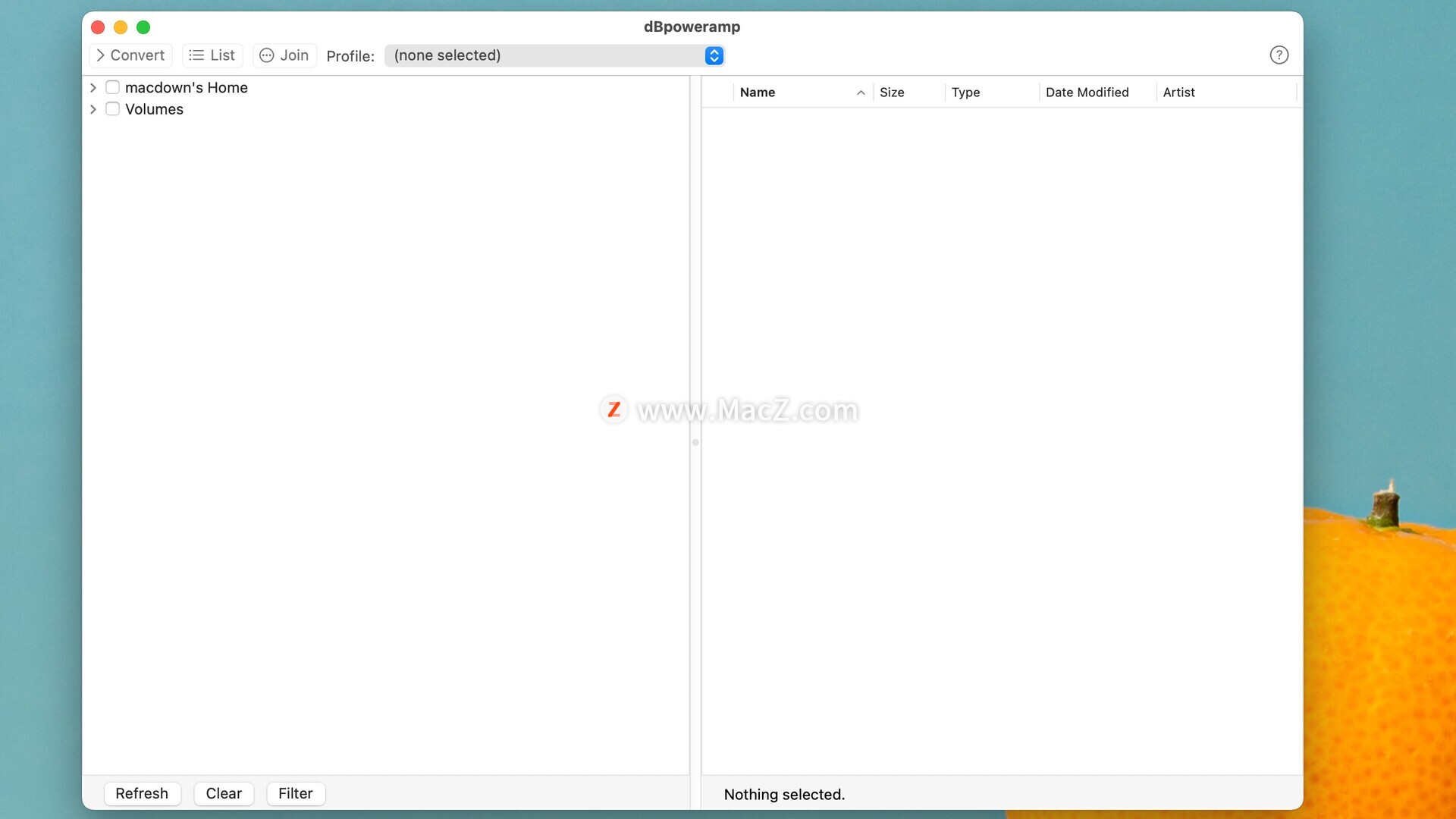
Task: Open the Profile dropdown selector
Action: (554, 55)
